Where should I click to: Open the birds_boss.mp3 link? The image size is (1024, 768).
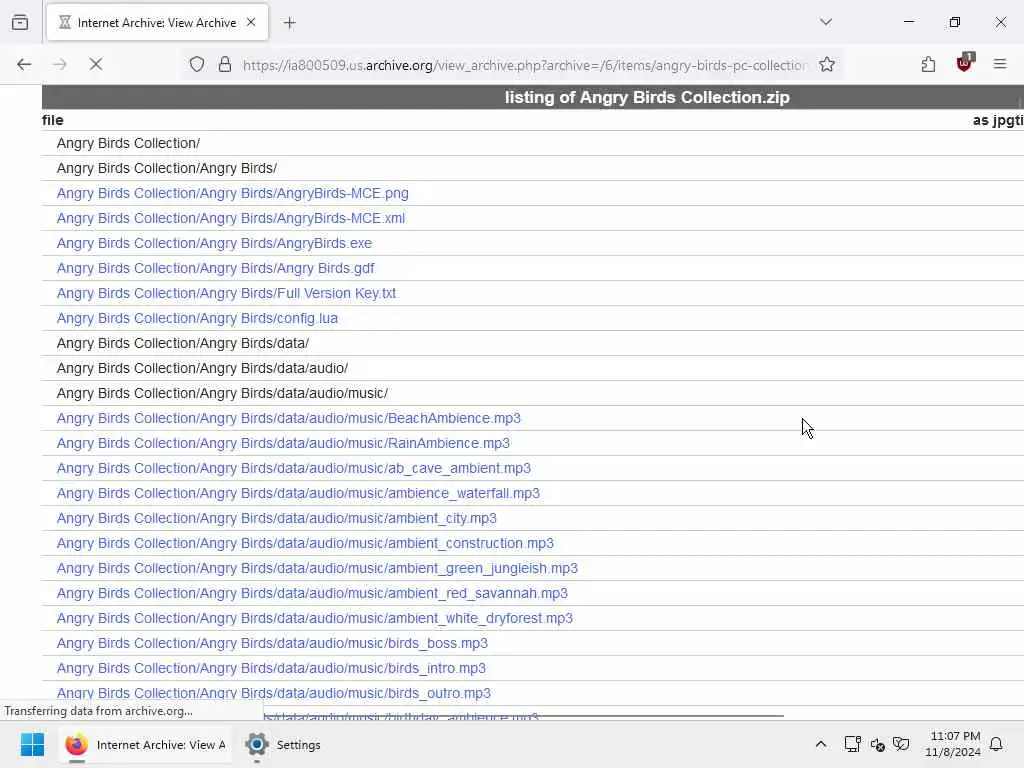(272, 643)
